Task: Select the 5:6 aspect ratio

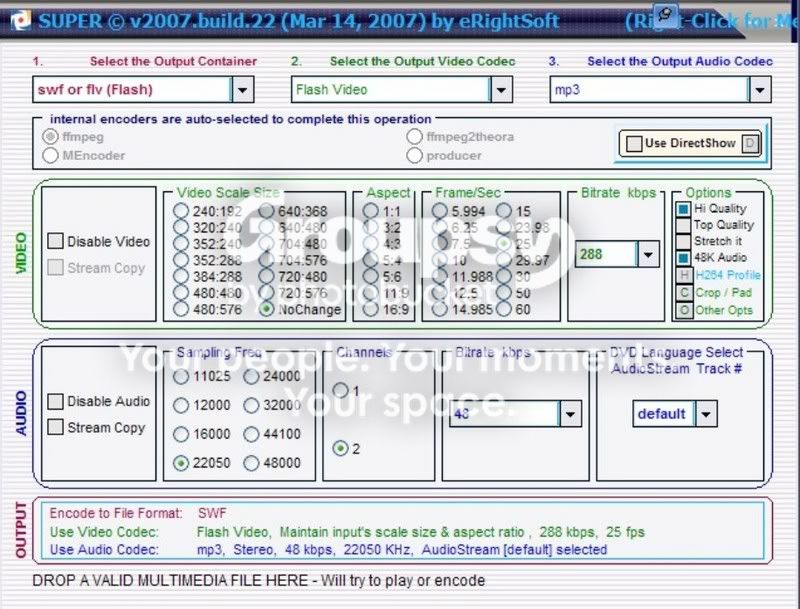Action: pos(370,276)
